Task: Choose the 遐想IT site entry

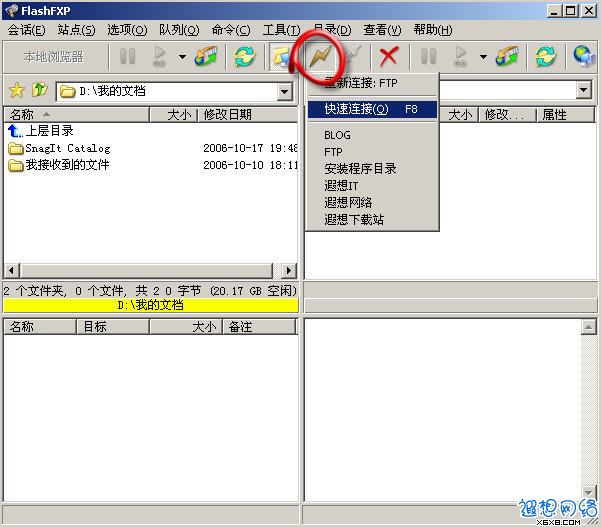Action: [x=372, y=186]
